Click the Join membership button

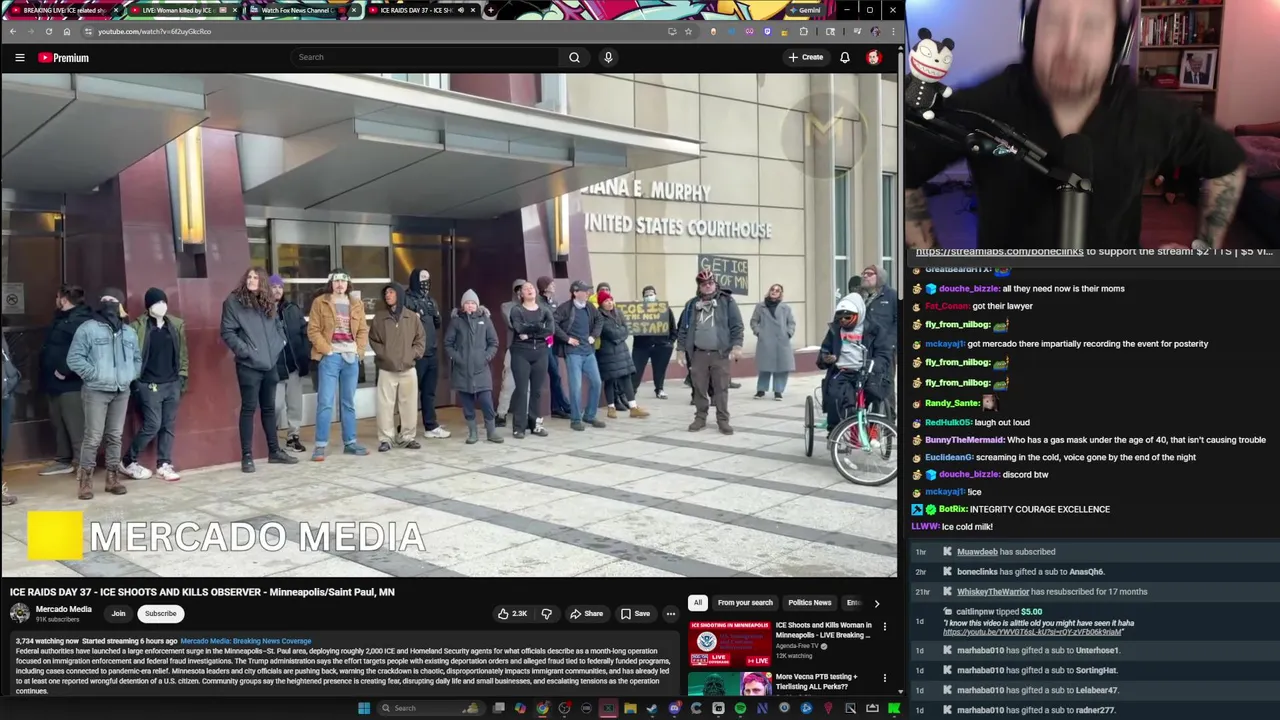click(x=118, y=614)
